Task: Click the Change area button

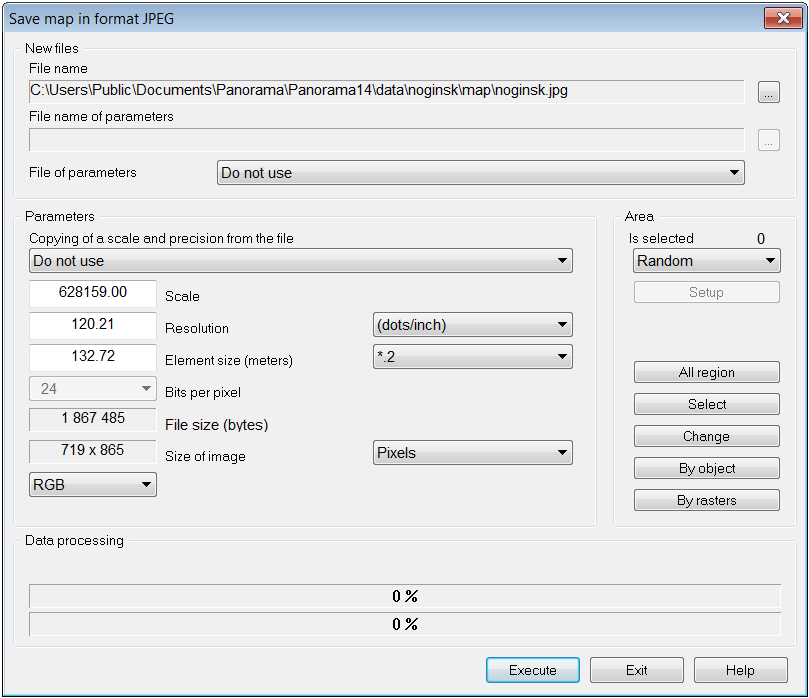Action: [706, 437]
